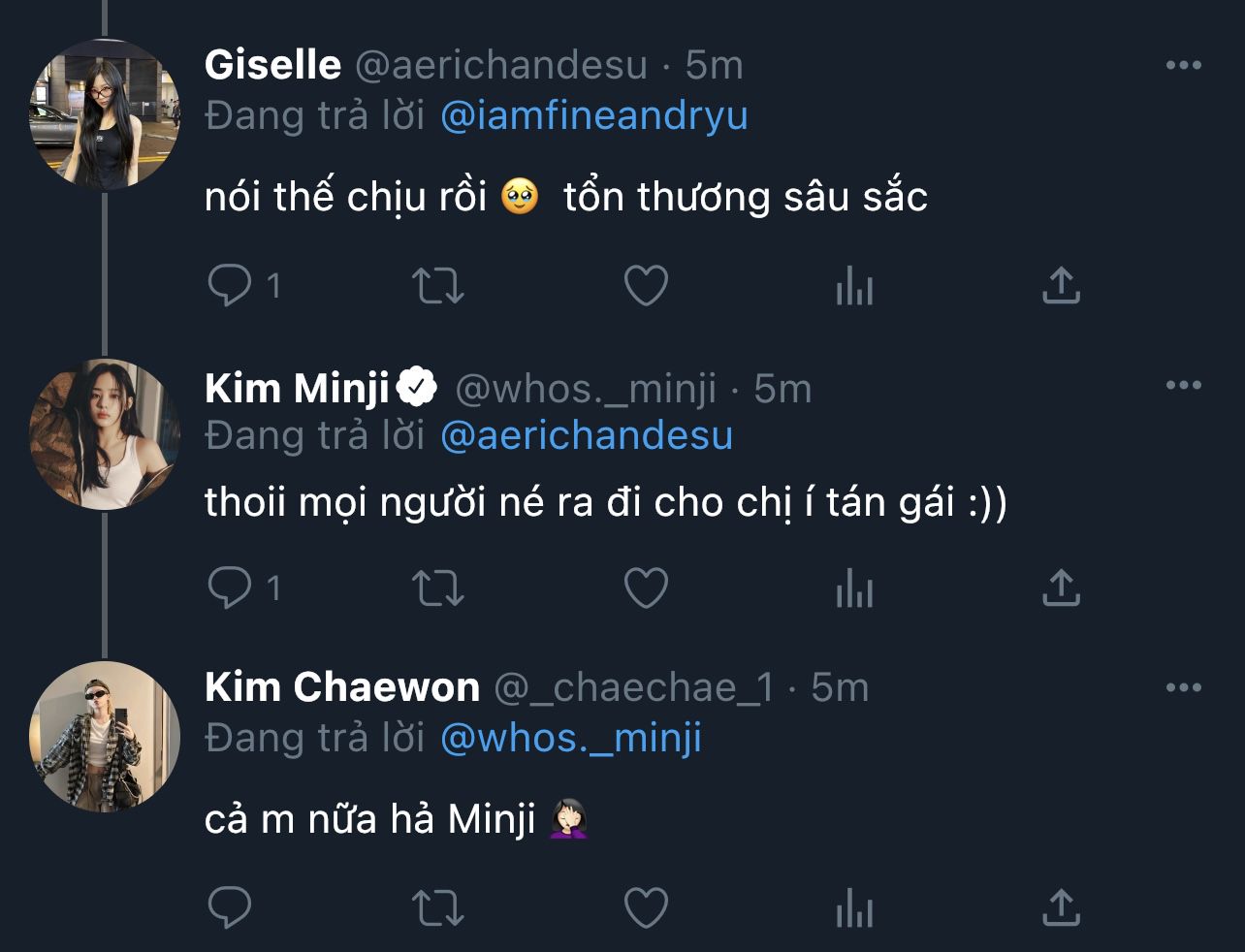Reply to Giselle's tweet
This screenshot has height=952, width=1245.
tap(231, 286)
